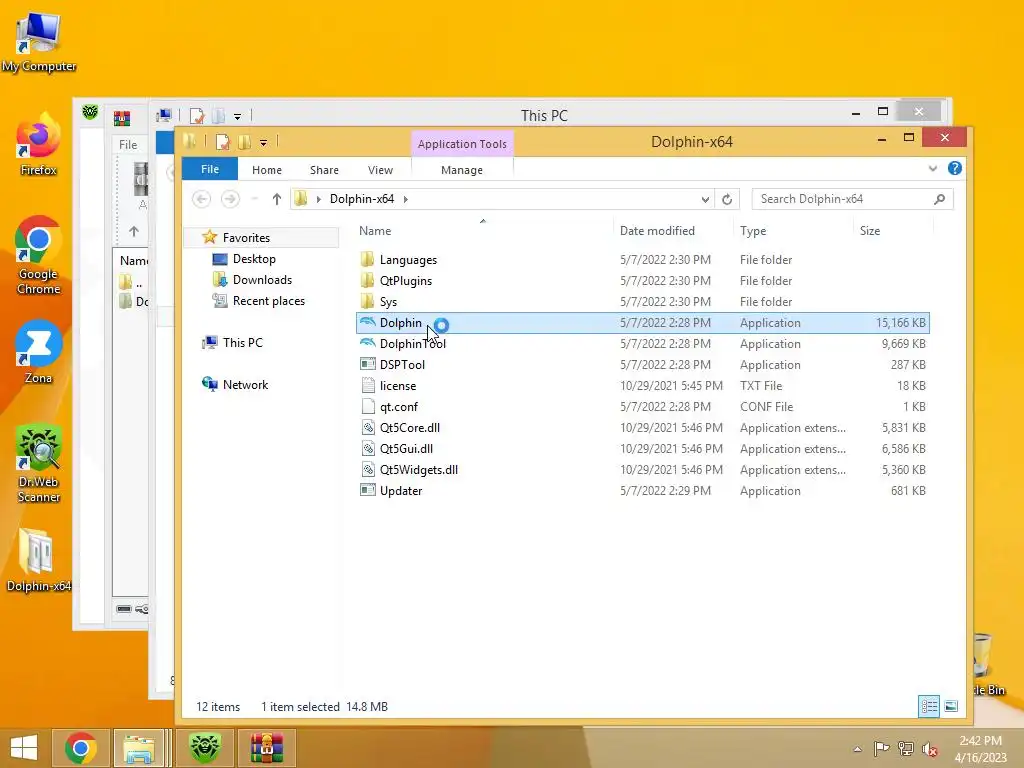
Task: Open Zona desktop shortcut
Action: click(38, 352)
